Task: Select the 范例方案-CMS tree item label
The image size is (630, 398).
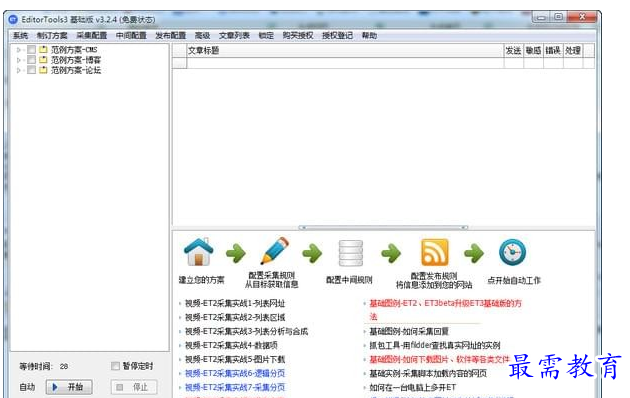Action: coord(74,50)
